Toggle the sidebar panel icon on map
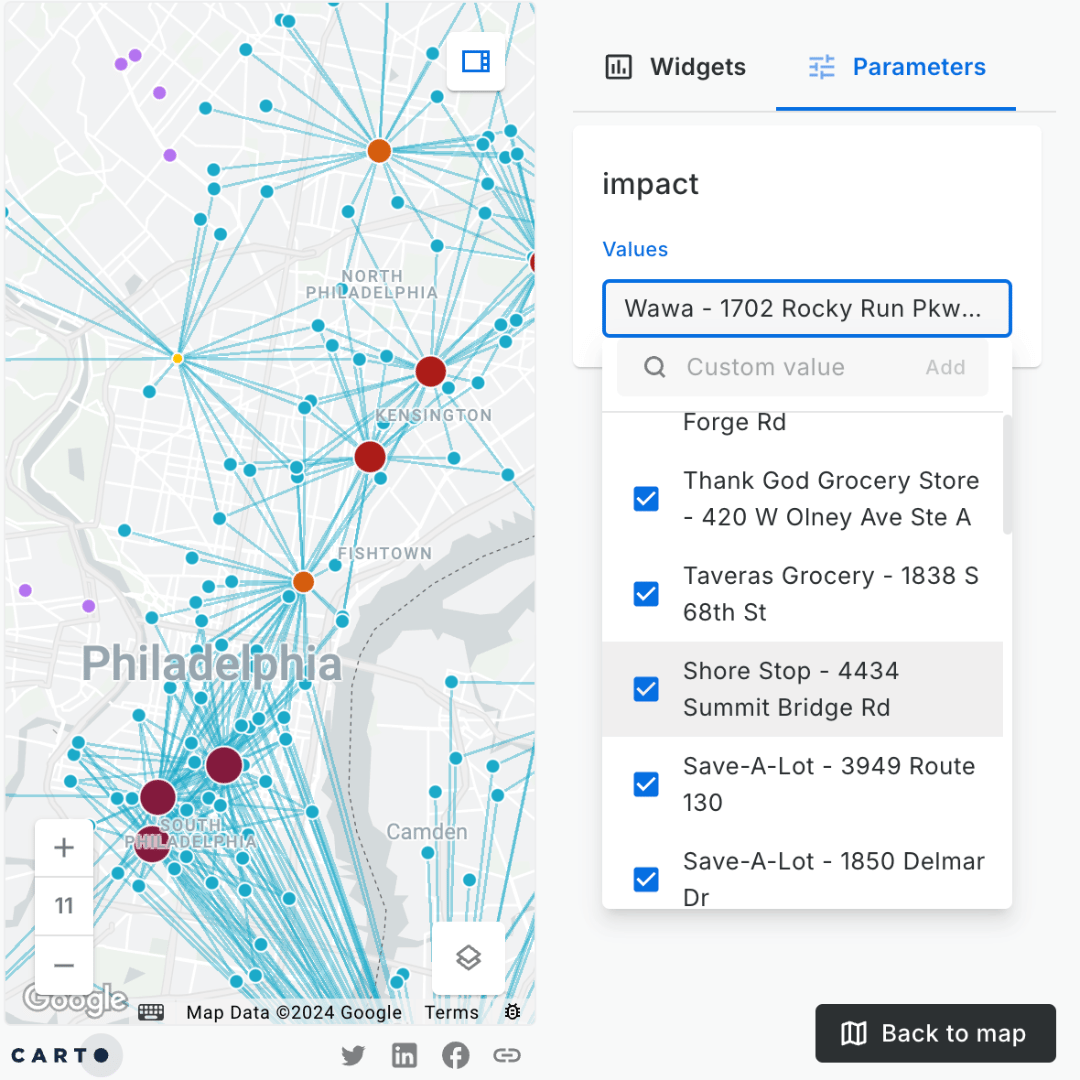 476,62
